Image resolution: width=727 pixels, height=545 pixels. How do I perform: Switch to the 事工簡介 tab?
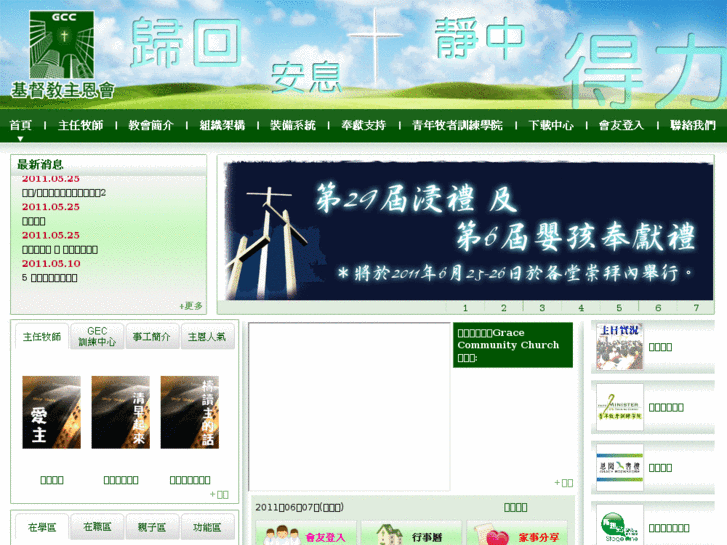(x=152, y=336)
